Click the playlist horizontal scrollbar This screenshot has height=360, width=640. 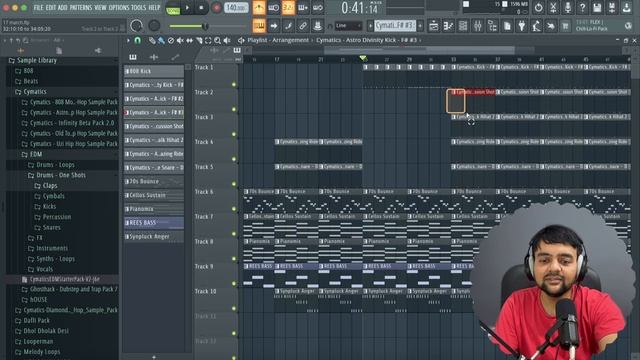(x=420, y=50)
